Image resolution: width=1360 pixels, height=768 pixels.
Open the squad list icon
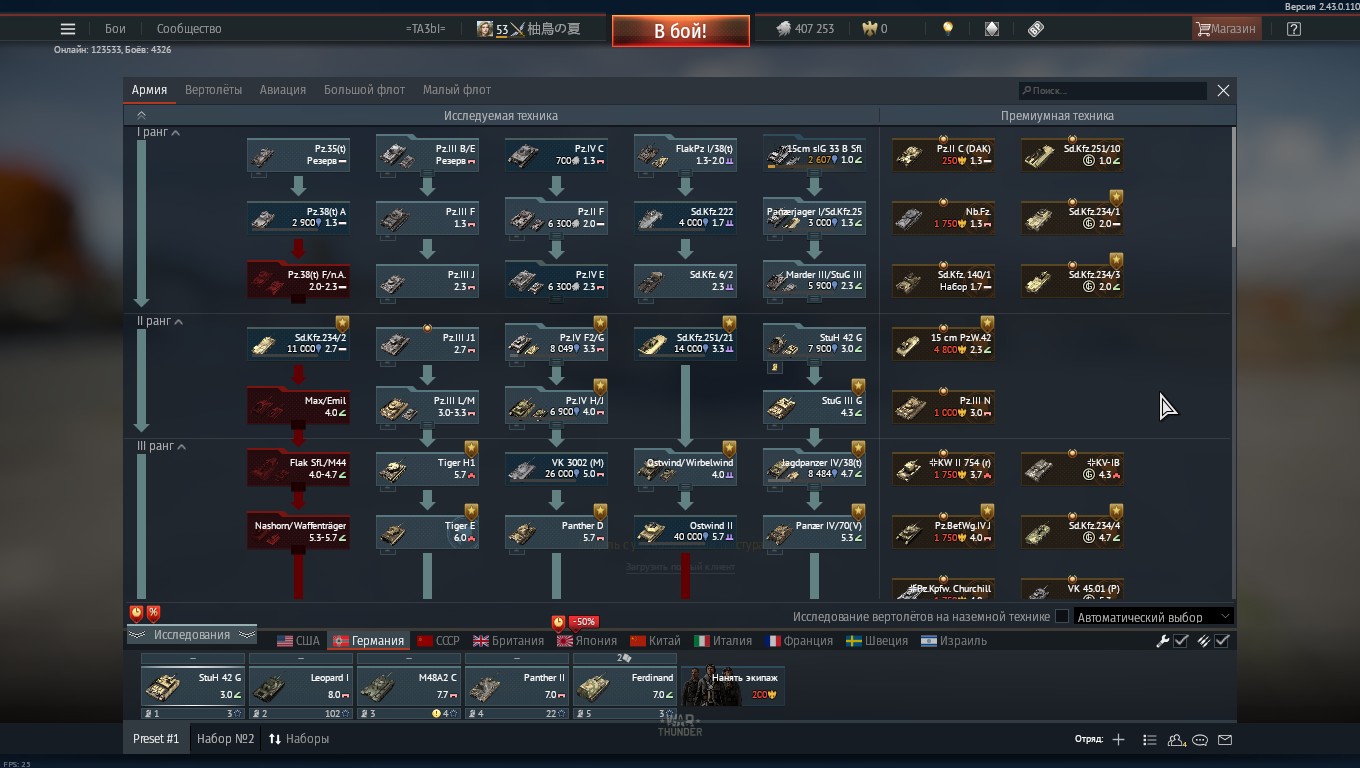coord(1149,740)
